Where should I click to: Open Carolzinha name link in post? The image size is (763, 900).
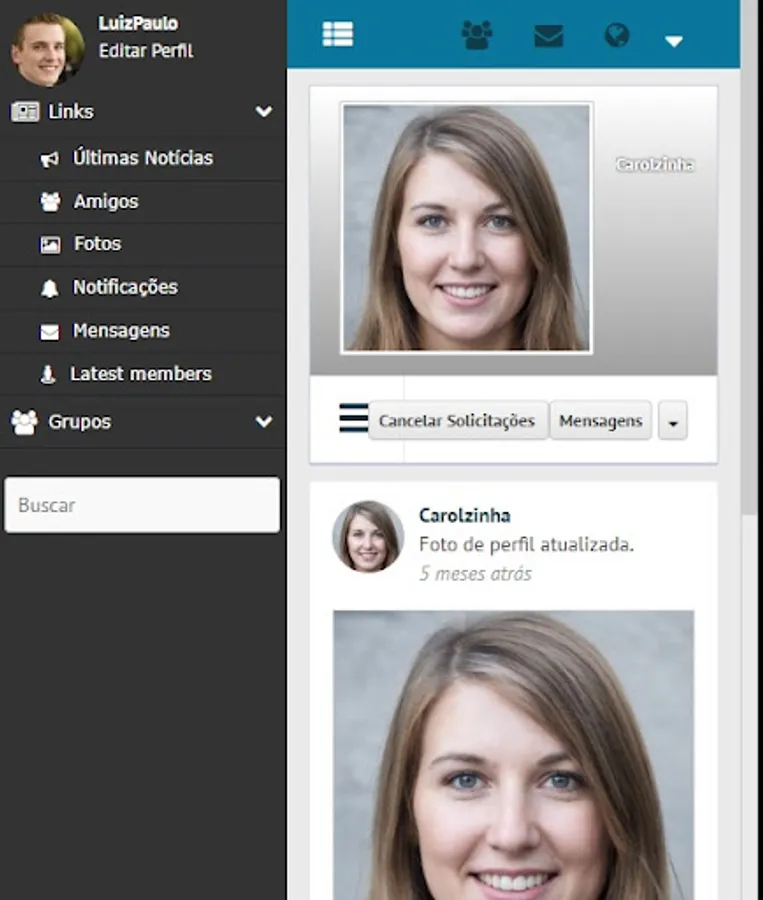pyautogui.click(x=464, y=515)
